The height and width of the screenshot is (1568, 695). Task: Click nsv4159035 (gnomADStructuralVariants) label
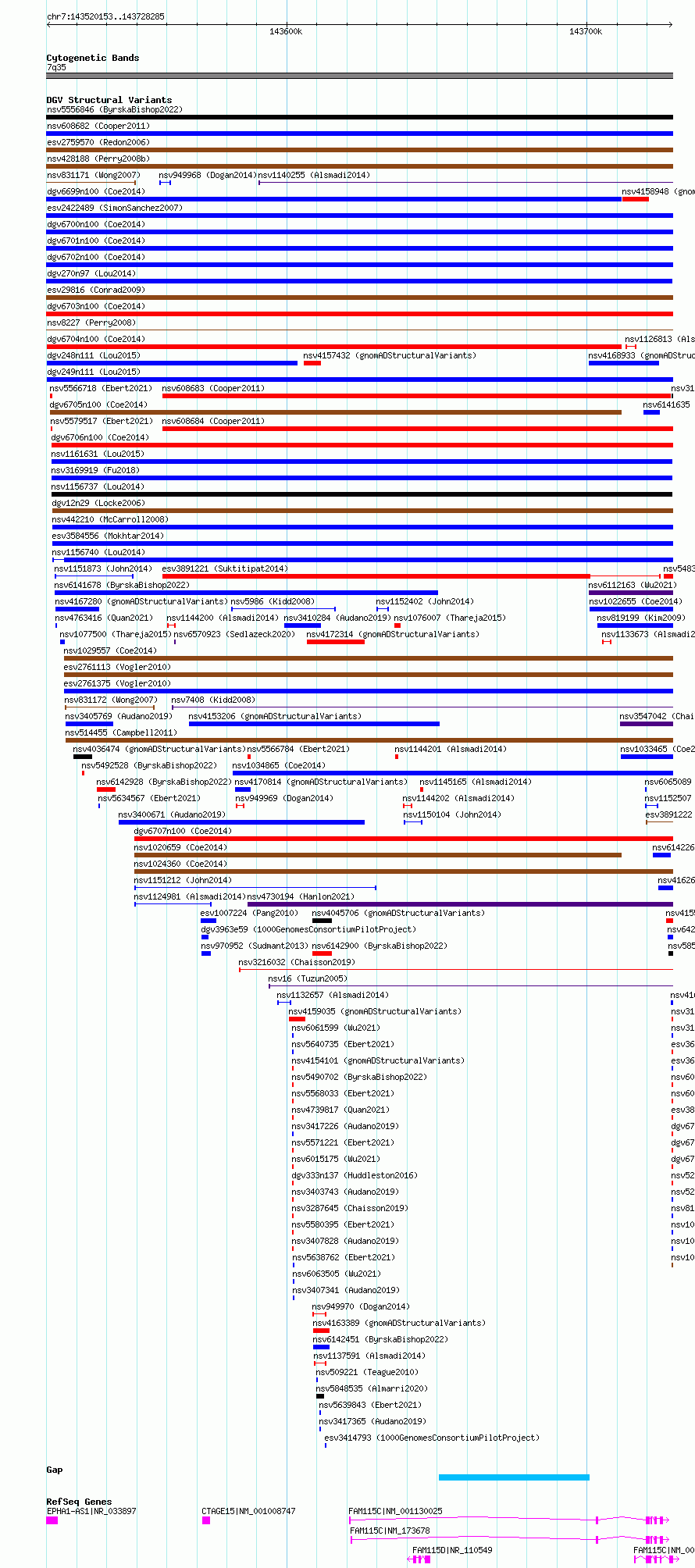375,1011
